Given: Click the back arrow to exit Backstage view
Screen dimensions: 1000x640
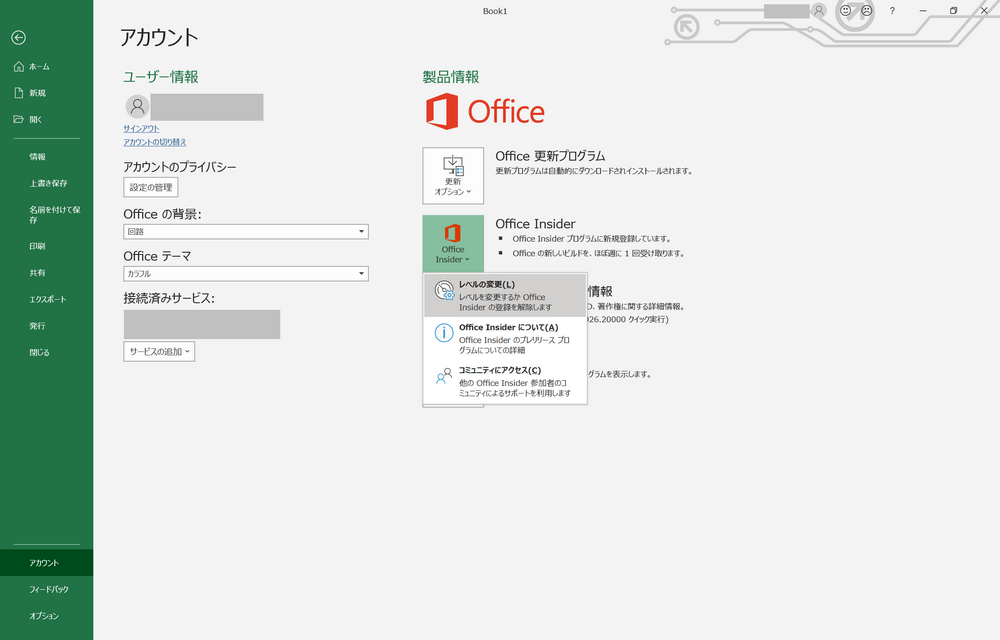Looking at the screenshot, I should 18,38.
